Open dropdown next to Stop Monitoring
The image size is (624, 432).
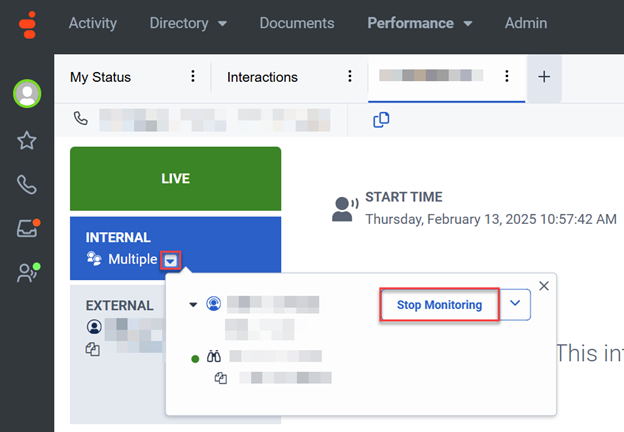[x=515, y=305]
